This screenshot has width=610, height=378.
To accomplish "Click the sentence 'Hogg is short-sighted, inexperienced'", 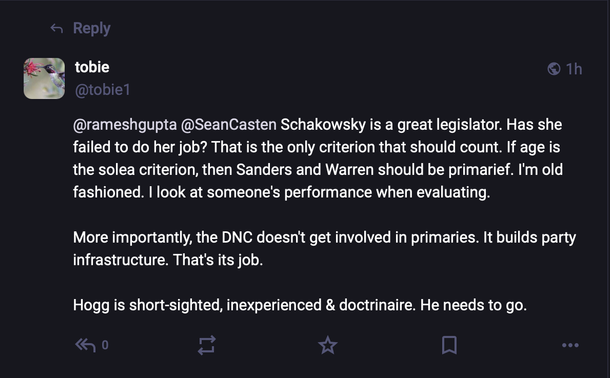I will pos(300,305).
